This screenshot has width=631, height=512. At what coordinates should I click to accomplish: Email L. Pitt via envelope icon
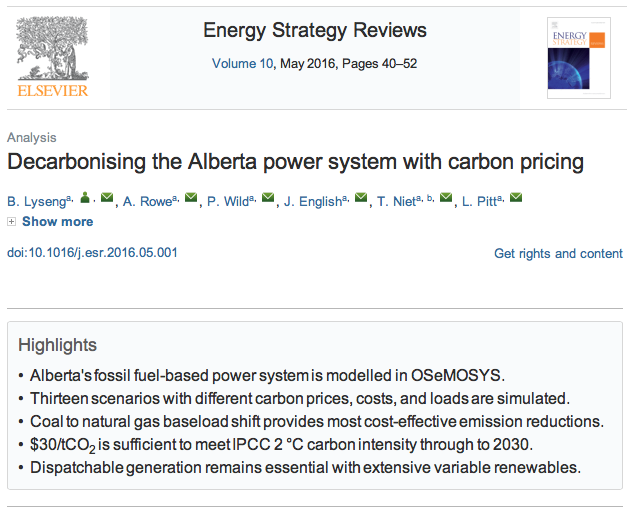[516, 198]
